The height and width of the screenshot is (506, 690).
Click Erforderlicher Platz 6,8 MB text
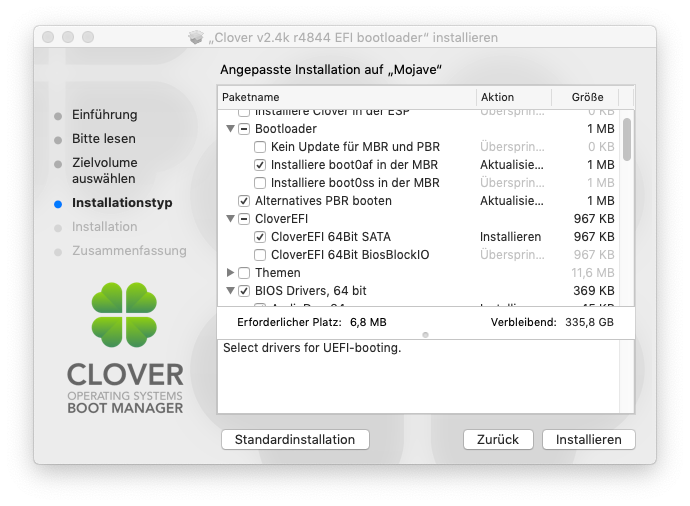pyautogui.click(x=312, y=323)
